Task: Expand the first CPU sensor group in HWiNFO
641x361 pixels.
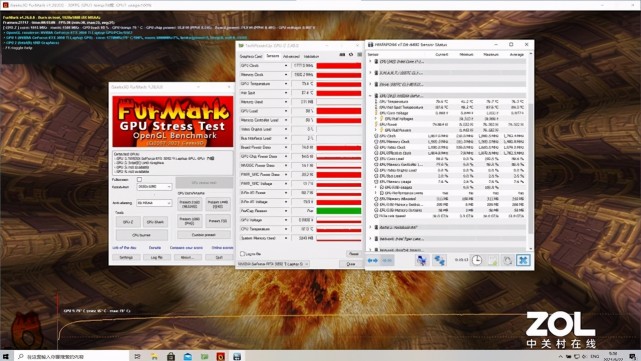Action: (370, 62)
